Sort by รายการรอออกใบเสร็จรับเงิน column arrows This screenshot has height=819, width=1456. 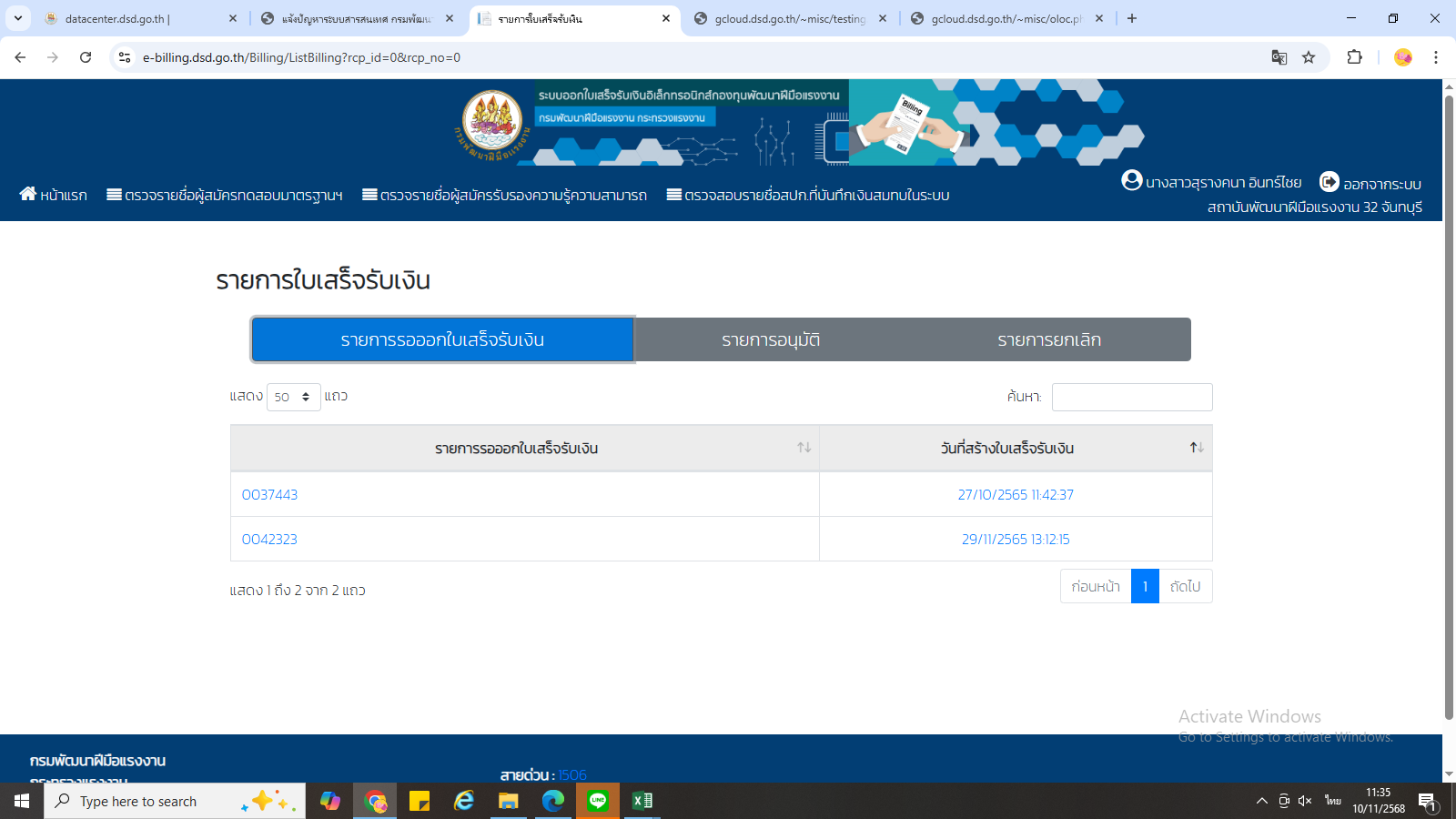804,448
